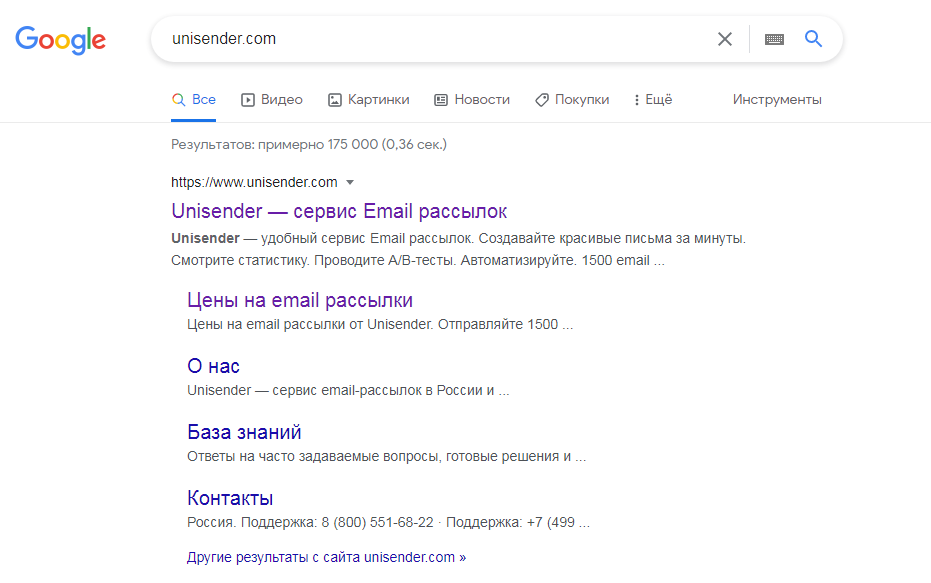Expand the Ещё more menu
Screen dimensions: 931x583
point(653,100)
